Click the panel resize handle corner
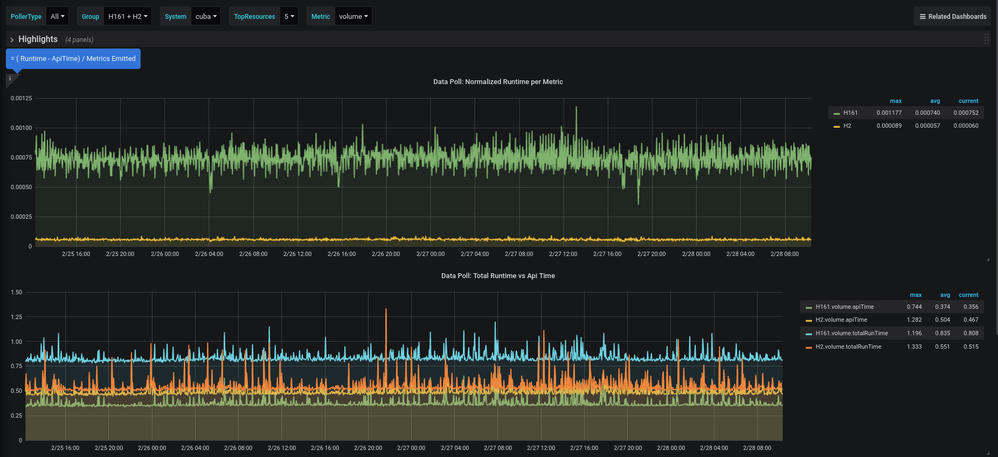998x457 pixels. pos(988,259)
